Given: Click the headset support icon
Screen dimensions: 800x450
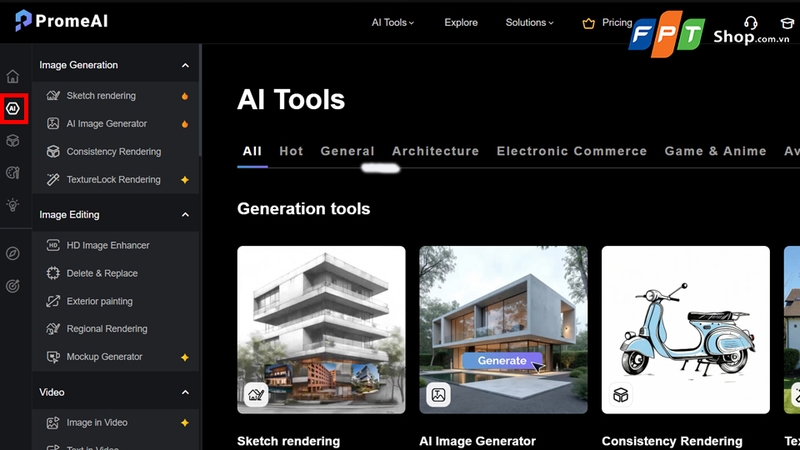Looking at the screenshot, I should click(x=751, y=22).
